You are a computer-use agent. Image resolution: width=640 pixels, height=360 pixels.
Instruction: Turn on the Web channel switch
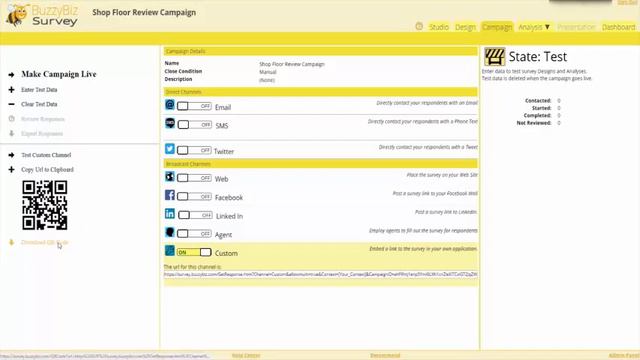tap(194, 178)
